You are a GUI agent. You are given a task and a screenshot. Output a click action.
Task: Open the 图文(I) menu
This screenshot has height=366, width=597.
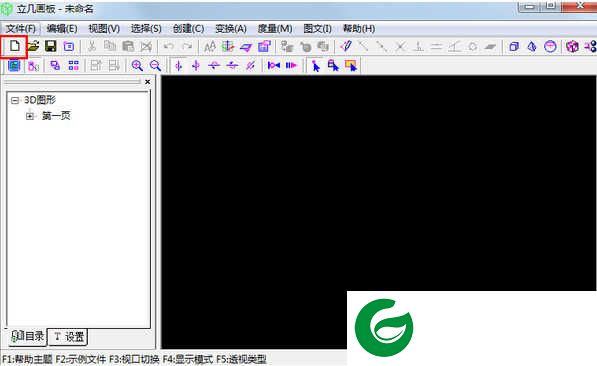[x=317, y=29]
